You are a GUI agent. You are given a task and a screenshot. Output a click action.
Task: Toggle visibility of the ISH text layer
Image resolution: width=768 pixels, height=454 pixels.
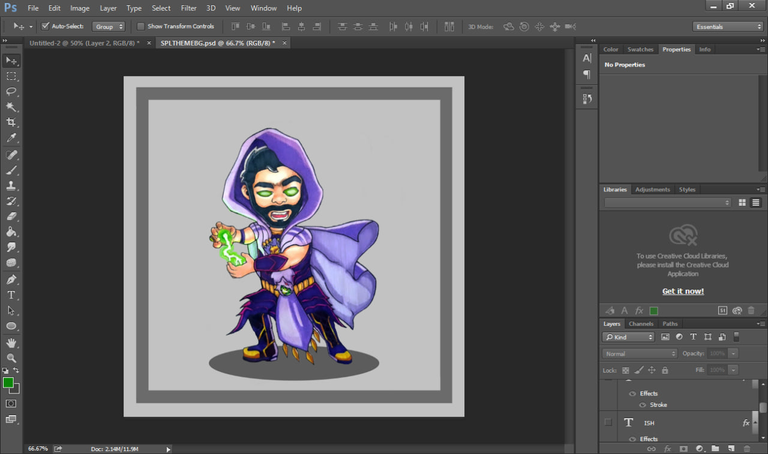[608, 422]
